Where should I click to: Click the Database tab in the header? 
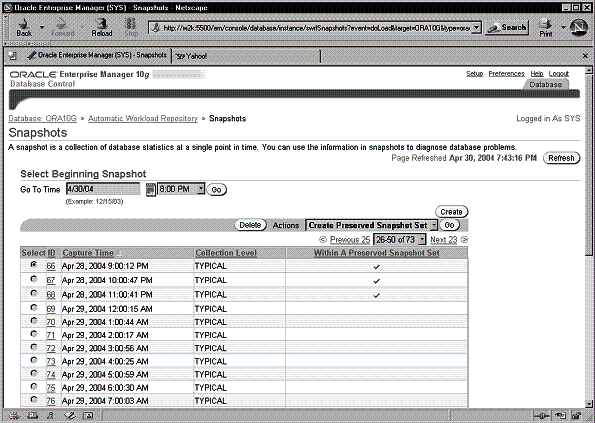click(545, 85)
